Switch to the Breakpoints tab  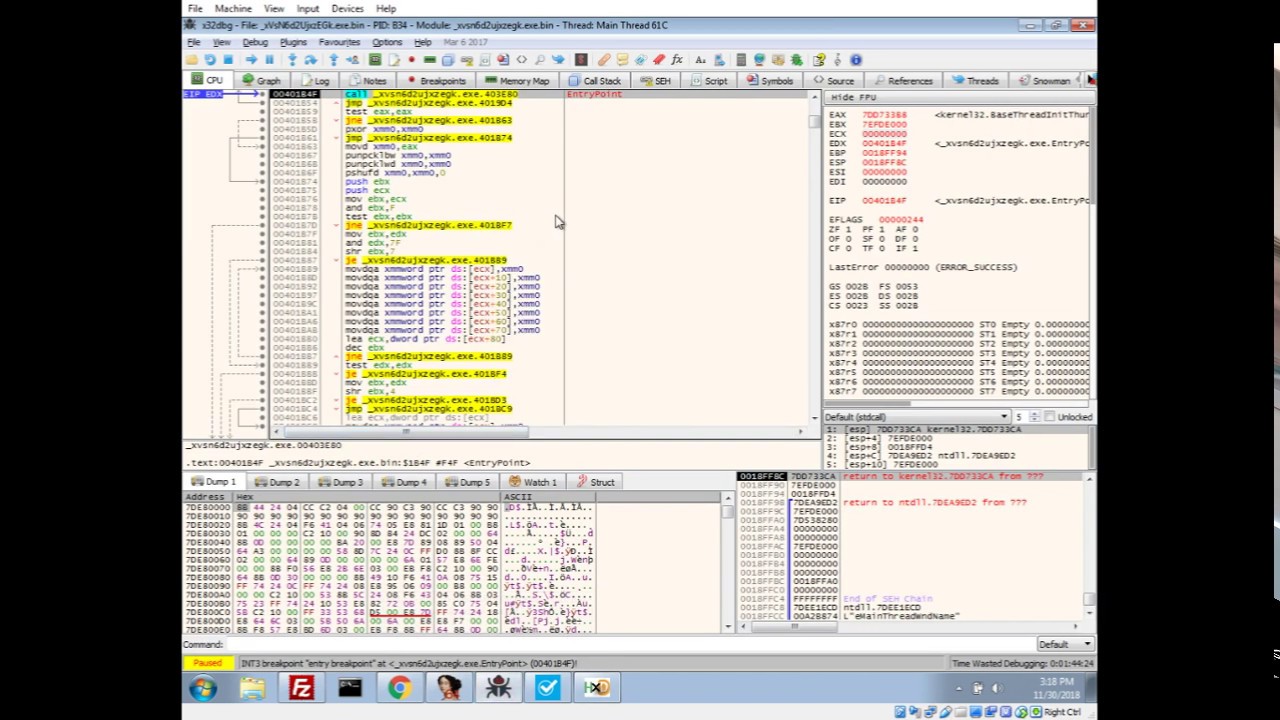pyautogui.click(x=436, y=80)
